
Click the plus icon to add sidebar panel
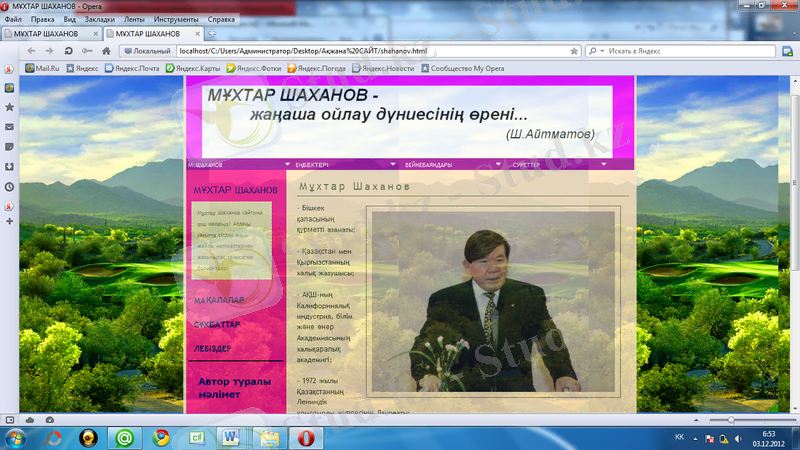click(9, 221)
